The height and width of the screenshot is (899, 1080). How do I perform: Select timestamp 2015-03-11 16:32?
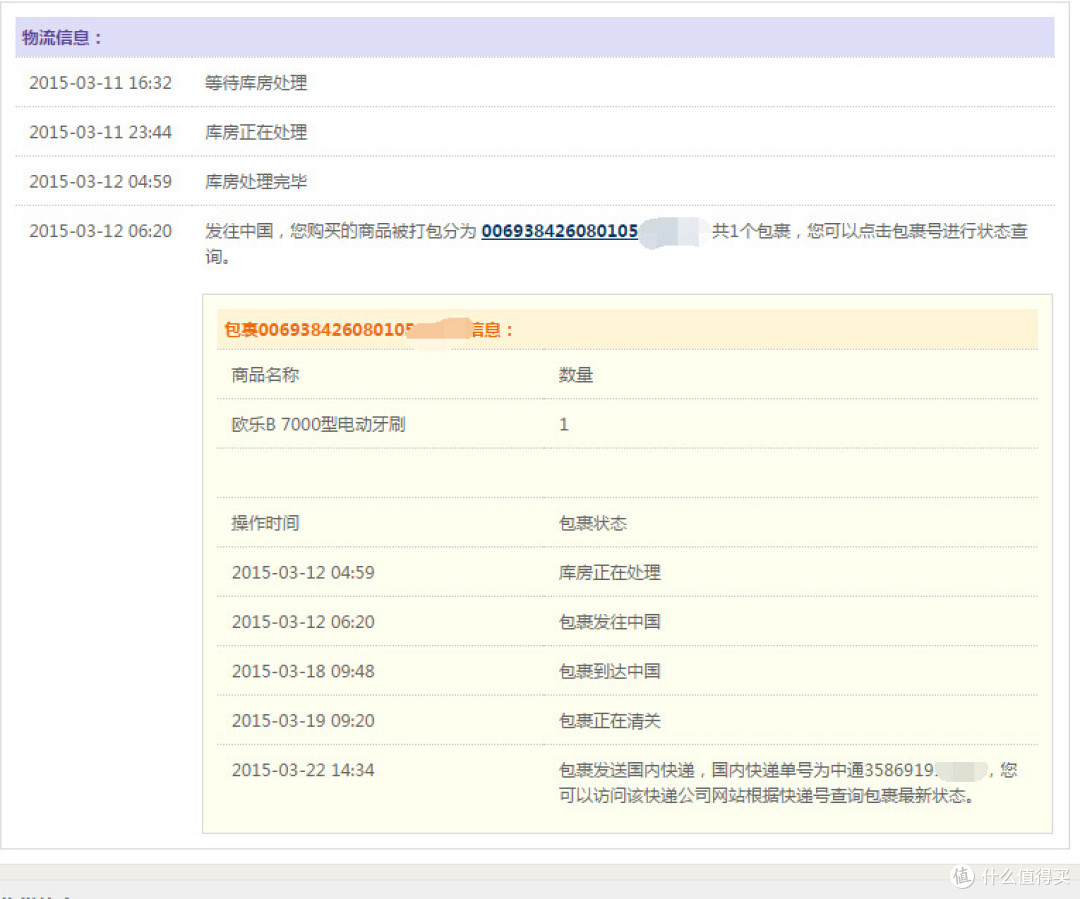click(x=101, y=83)
